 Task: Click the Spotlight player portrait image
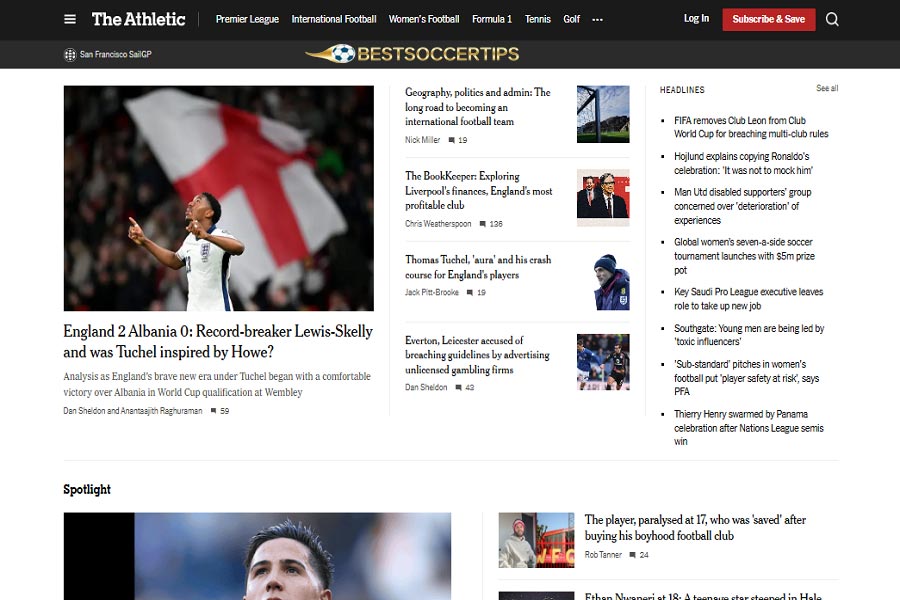click(x=257, y=556)
